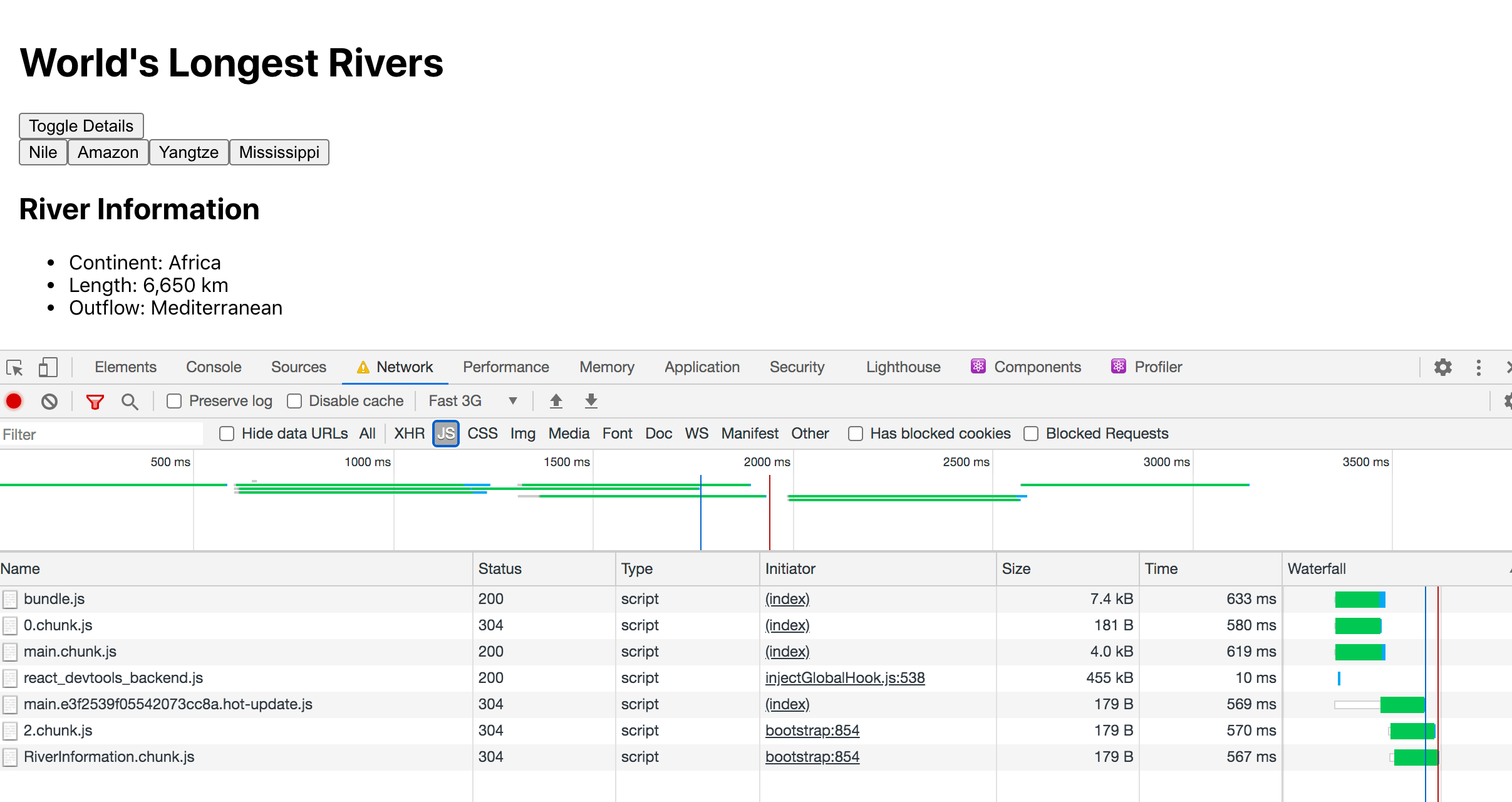
Task: Open the Fast 3G throttling dropdown
Action: coord(473,401)
